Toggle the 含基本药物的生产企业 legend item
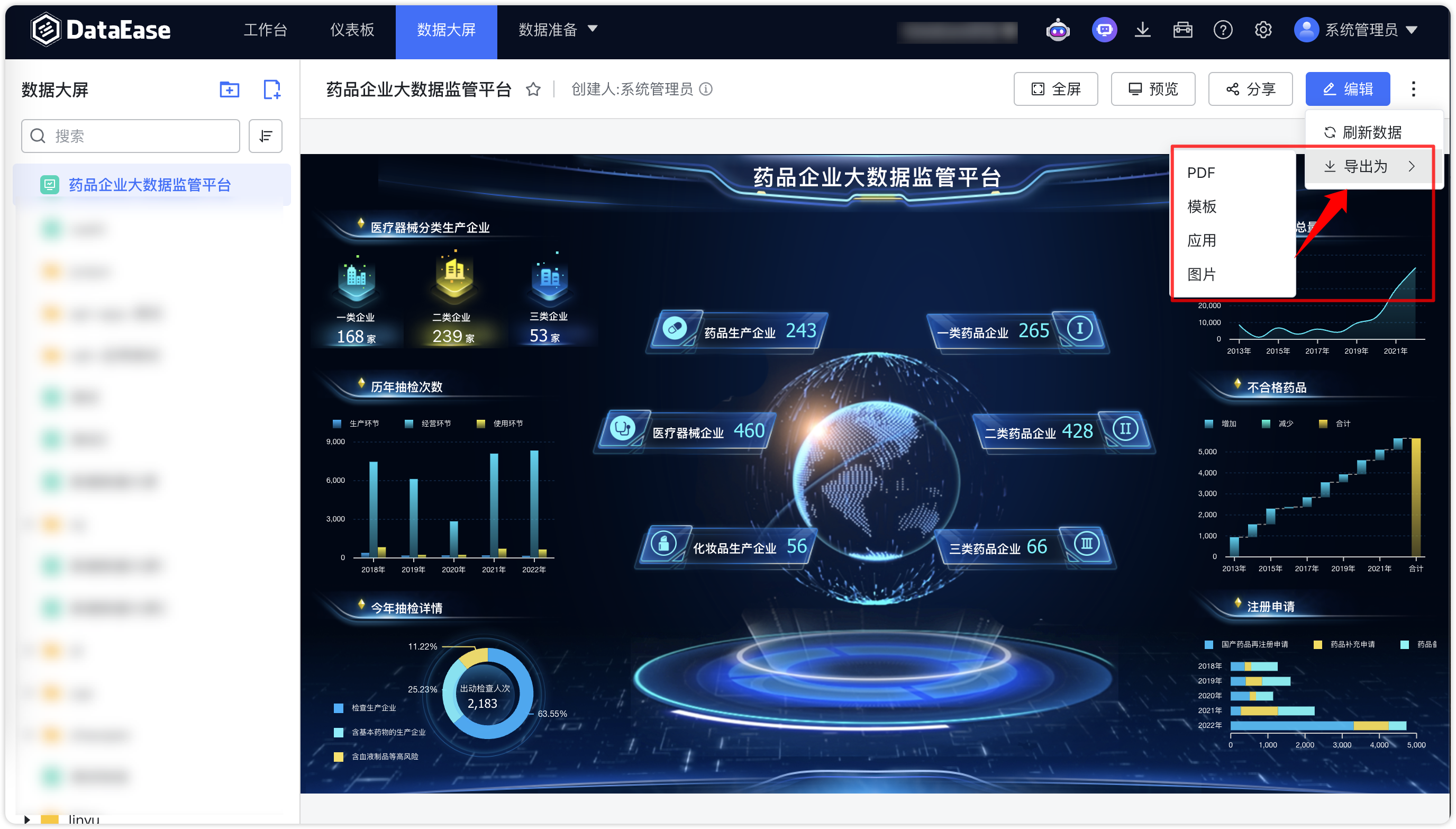 [x=379, y=732]
